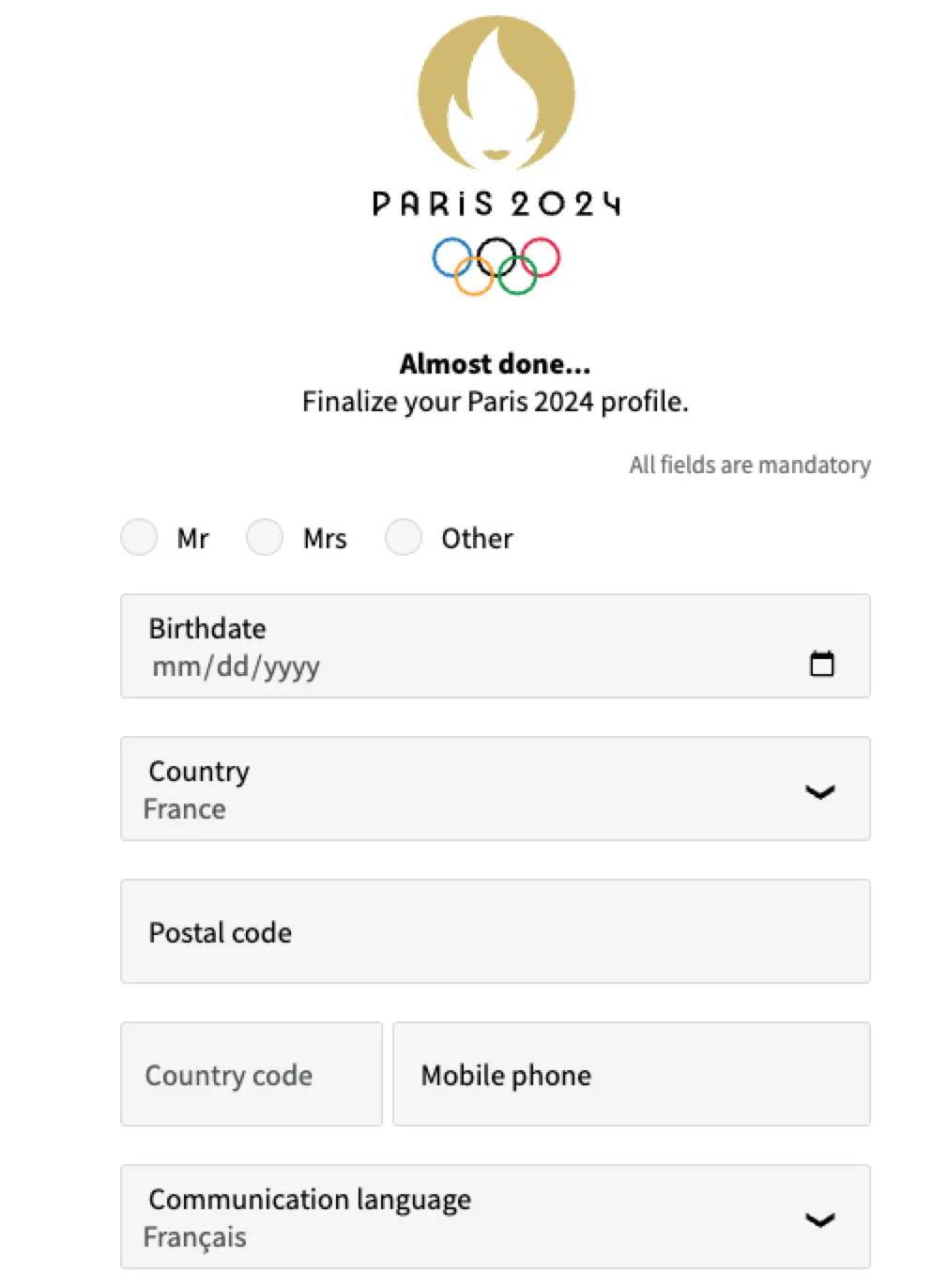
Task: Select the Mr radio button
Action: (139, 538)
